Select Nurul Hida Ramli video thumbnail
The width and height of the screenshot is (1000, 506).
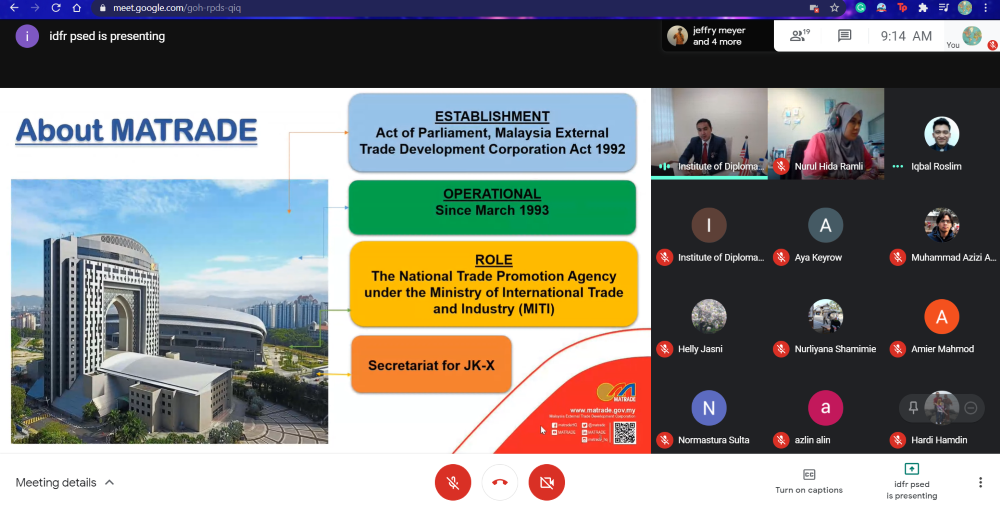[825, 132]
